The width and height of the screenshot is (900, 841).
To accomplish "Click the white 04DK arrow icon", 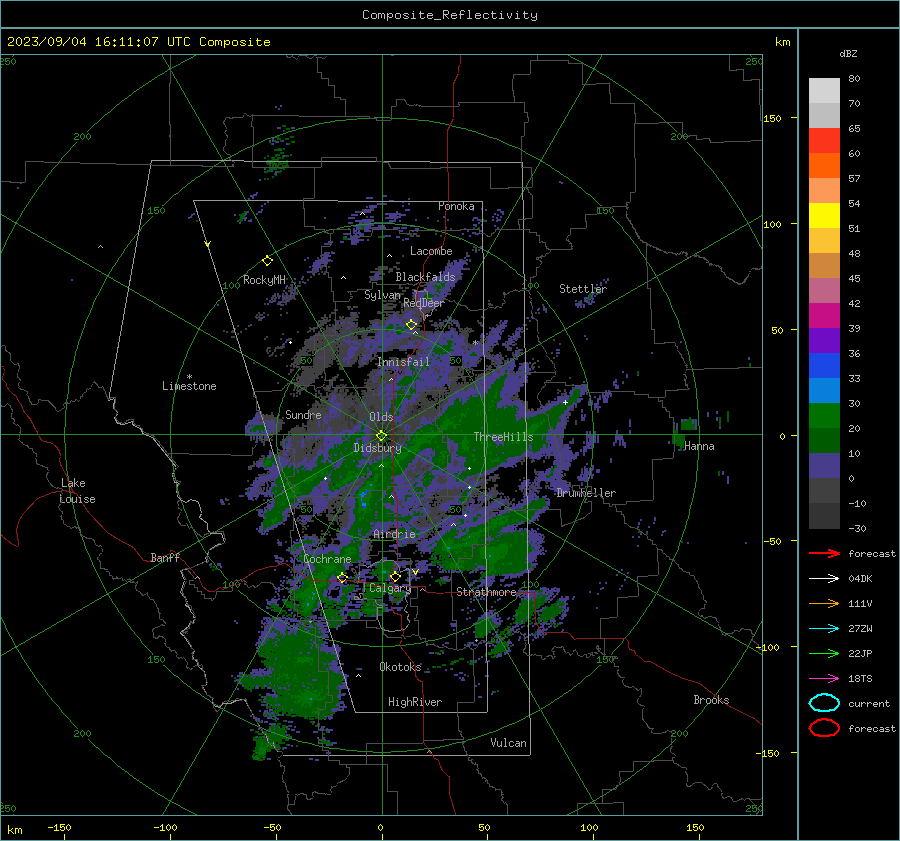I will (824, 578).
